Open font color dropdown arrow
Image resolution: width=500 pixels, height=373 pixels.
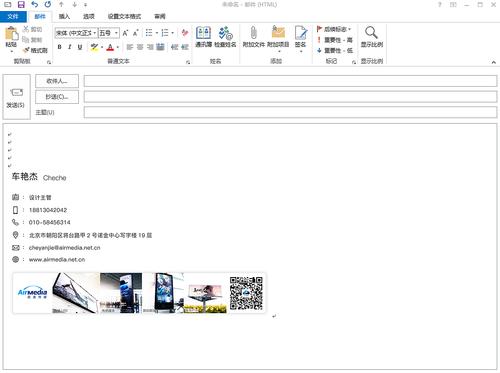tap(118, 47)
